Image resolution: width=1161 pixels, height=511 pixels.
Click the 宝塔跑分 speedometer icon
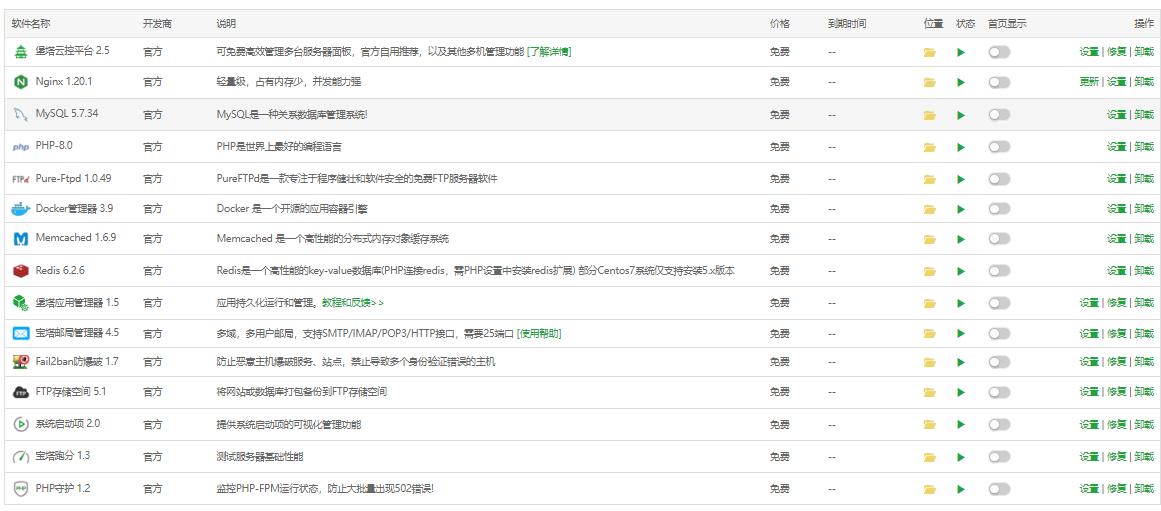pyautogui.click(x=20, y=456)
